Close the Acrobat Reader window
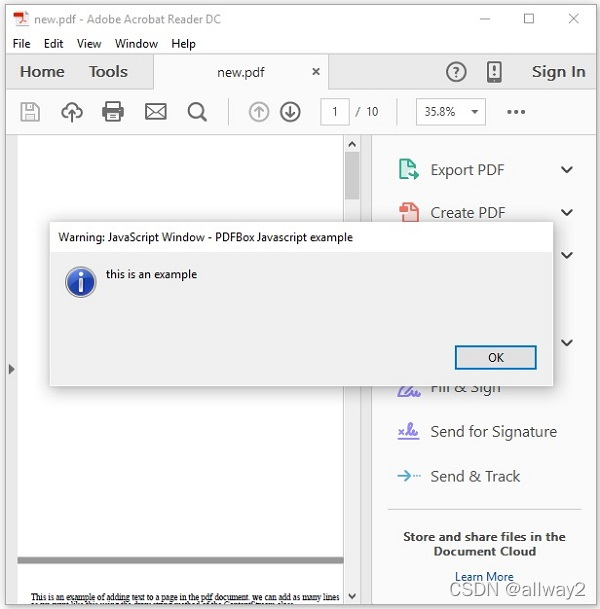 coord(574,19)
